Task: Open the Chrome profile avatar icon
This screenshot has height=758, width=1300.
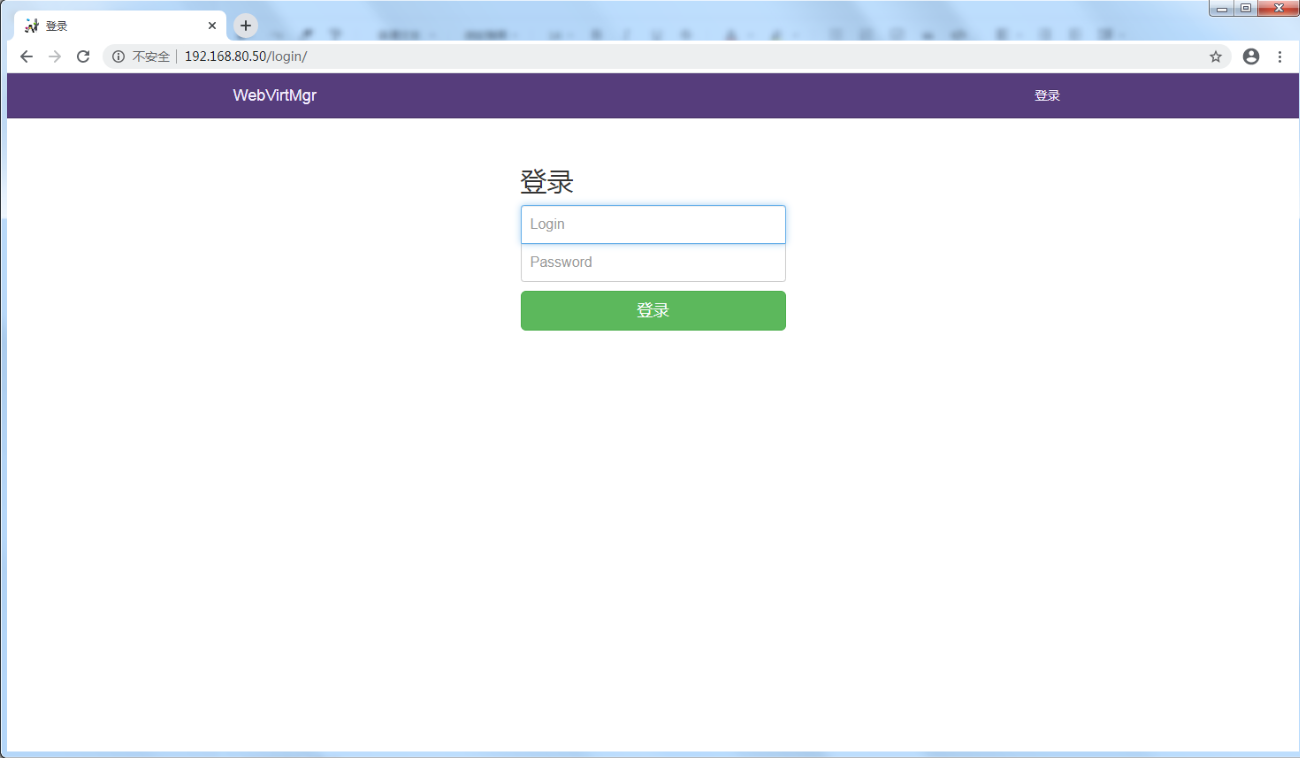Action: 1250,57
